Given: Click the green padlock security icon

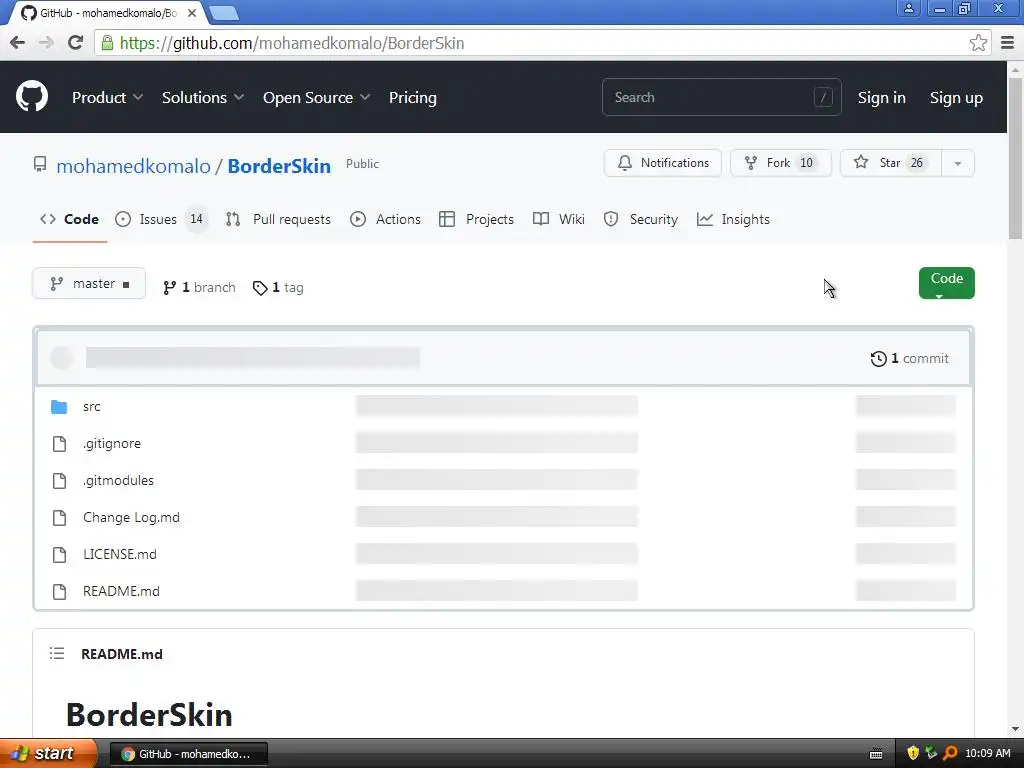Looking at the screenshot, I should point(107,43).
